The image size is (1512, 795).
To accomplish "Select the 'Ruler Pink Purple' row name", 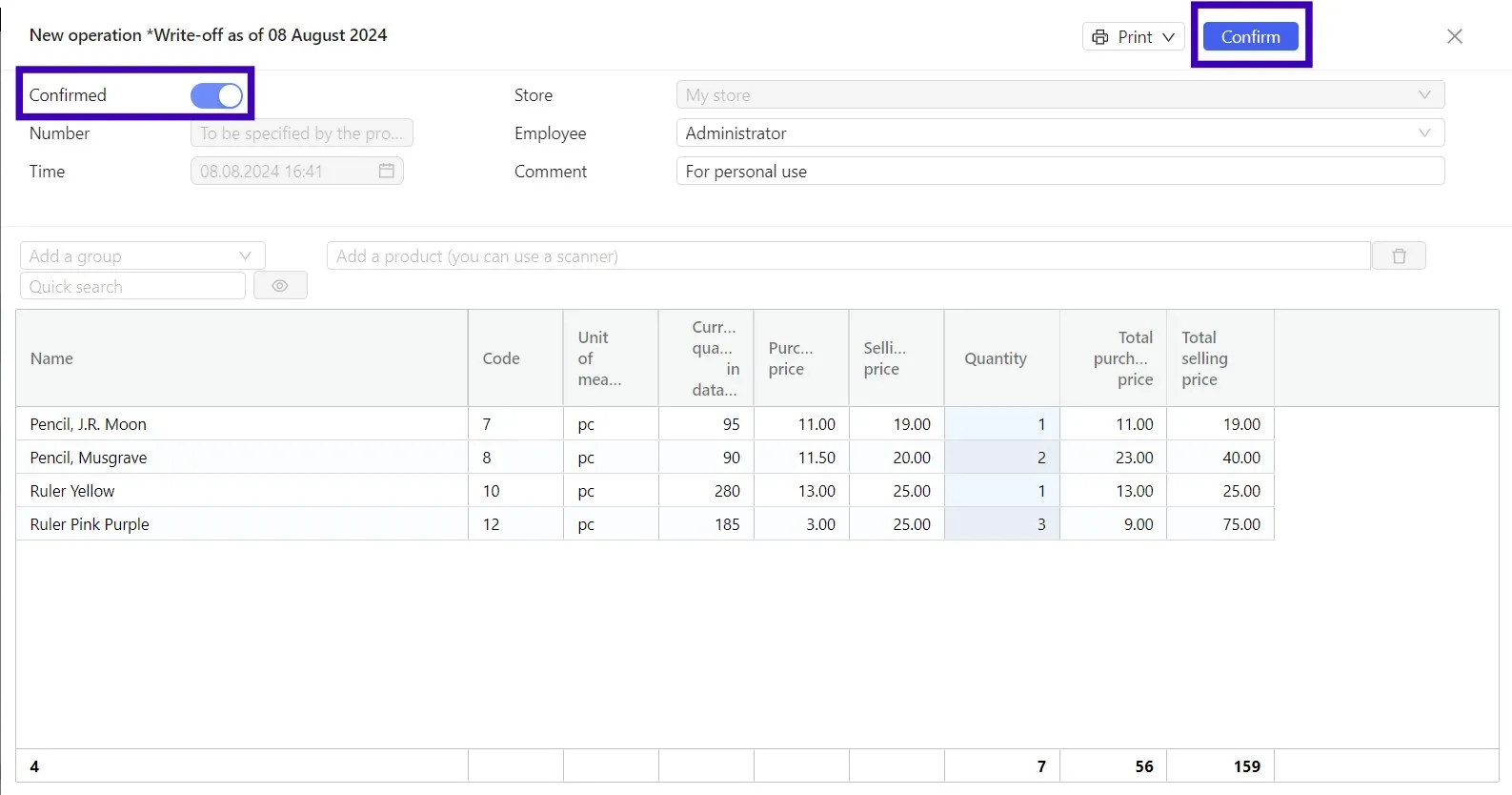I will 90,524.
